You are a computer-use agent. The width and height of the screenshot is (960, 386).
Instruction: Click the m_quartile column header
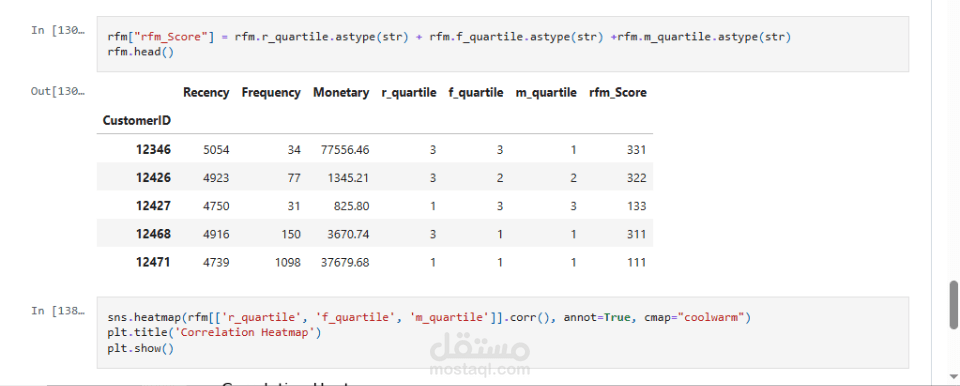546,93
